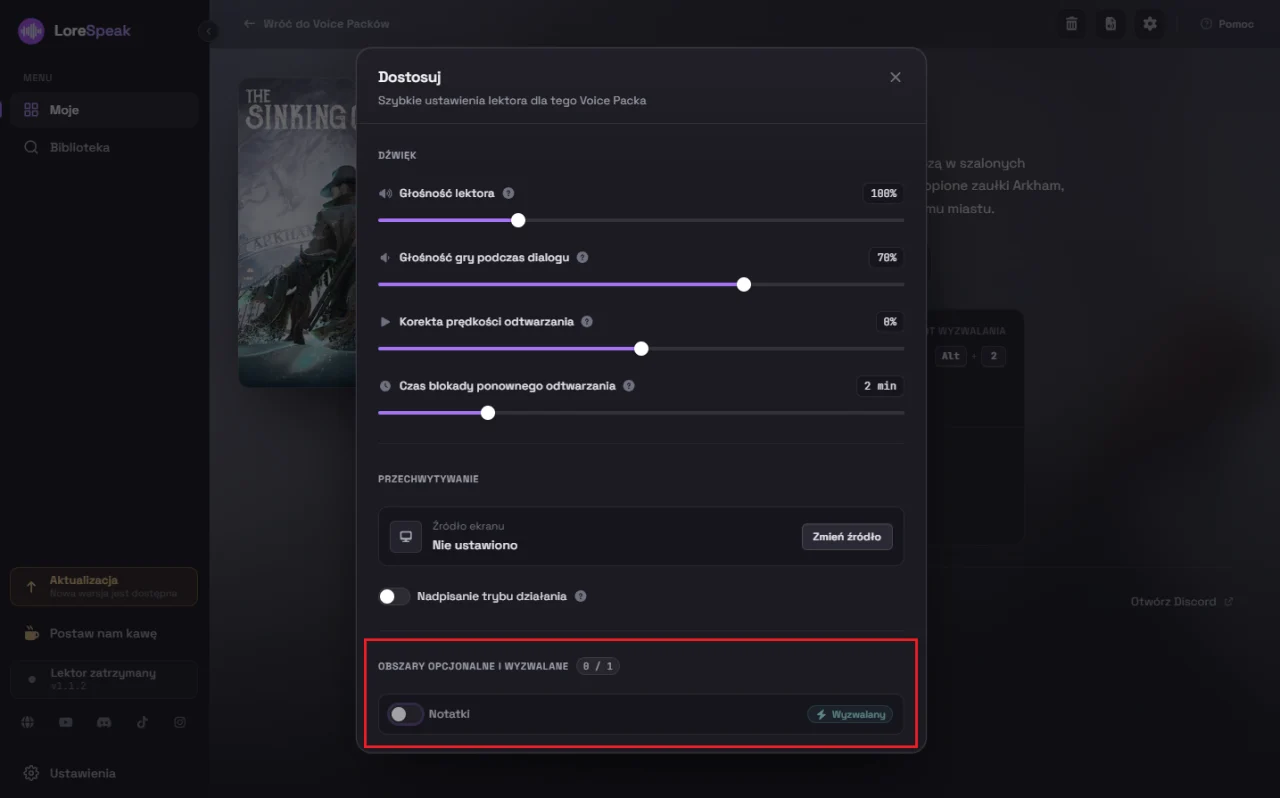Click help icon next to Głośność lektora
Viewport: 1280px width, 798px height.
click(x=508, y=193)
